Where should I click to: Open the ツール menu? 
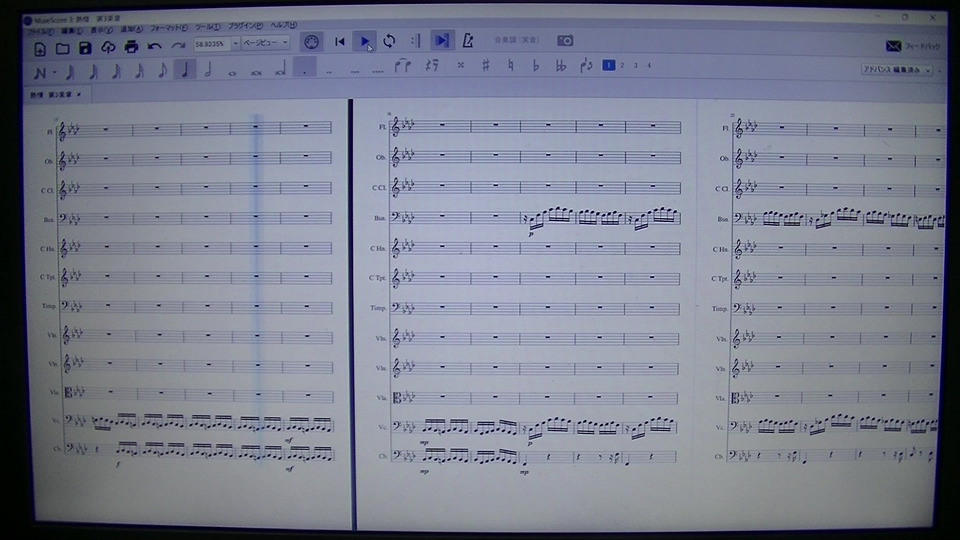(208, 27)
